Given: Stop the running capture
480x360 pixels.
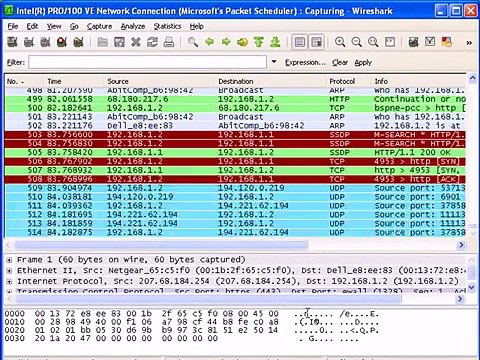Looking at the screenshot, I should 62,42.
